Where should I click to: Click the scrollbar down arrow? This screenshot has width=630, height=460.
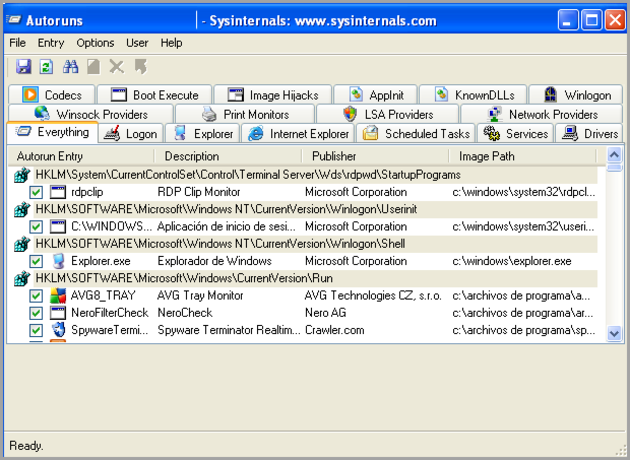614,333
